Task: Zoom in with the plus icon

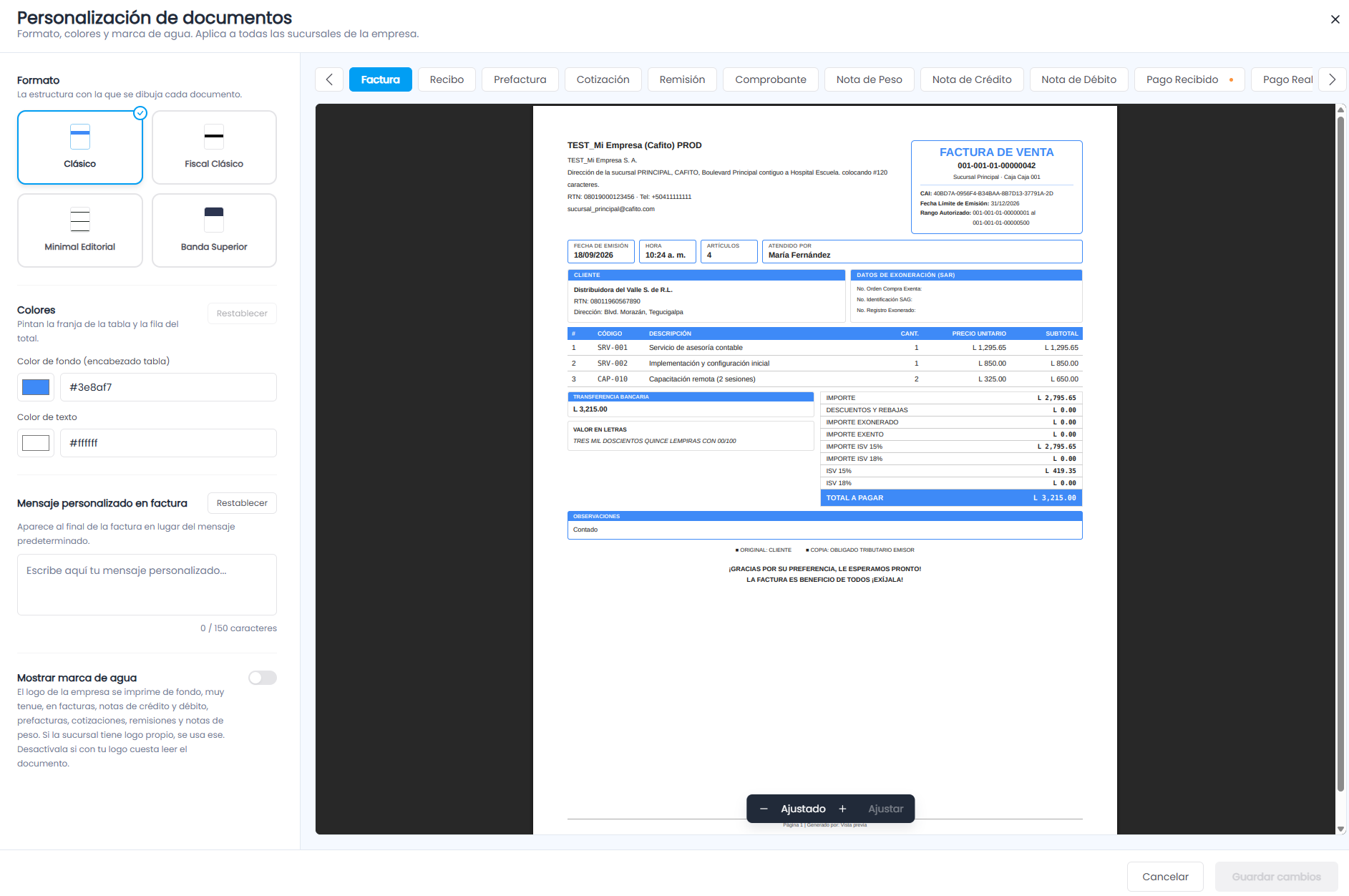Action: point(842,809)
